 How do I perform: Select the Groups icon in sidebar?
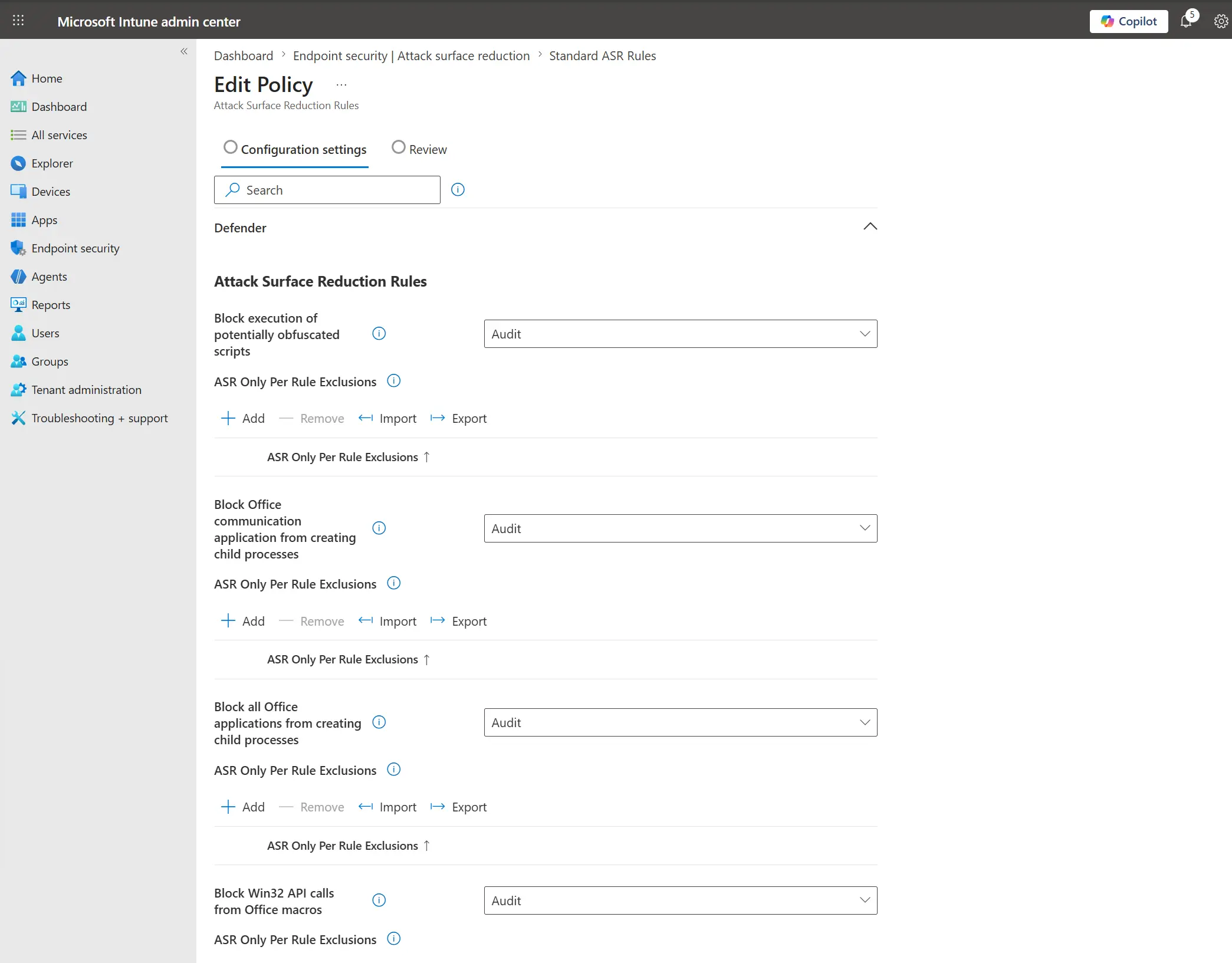[18, 361]
